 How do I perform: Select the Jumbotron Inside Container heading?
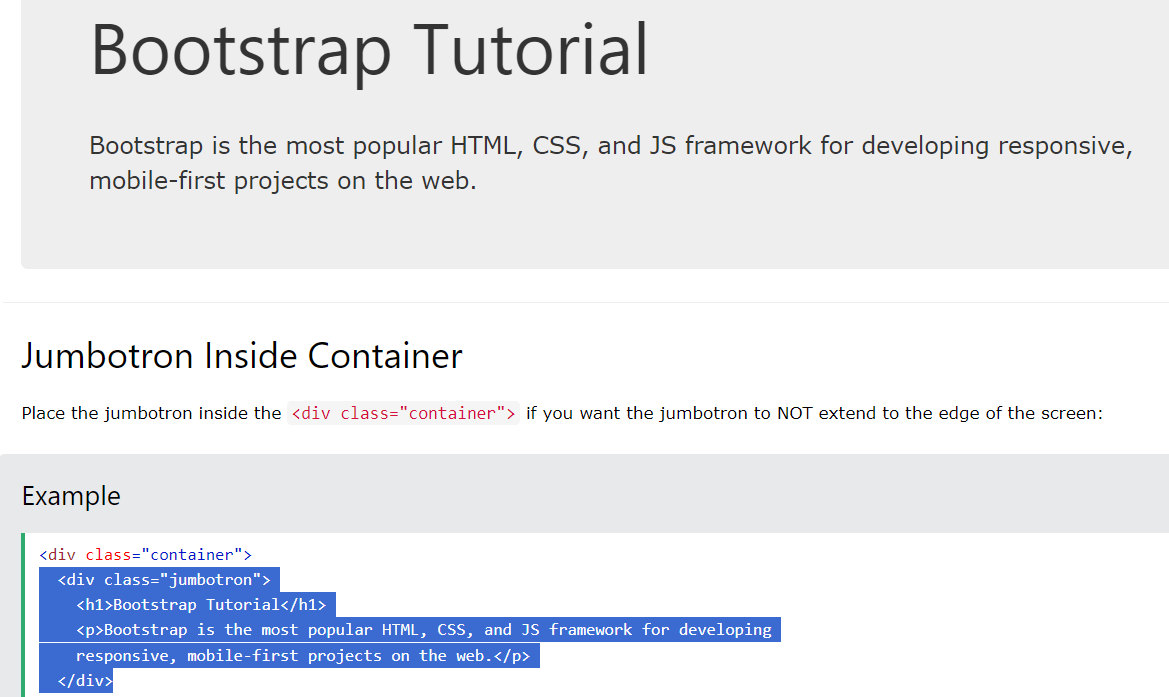241,356
